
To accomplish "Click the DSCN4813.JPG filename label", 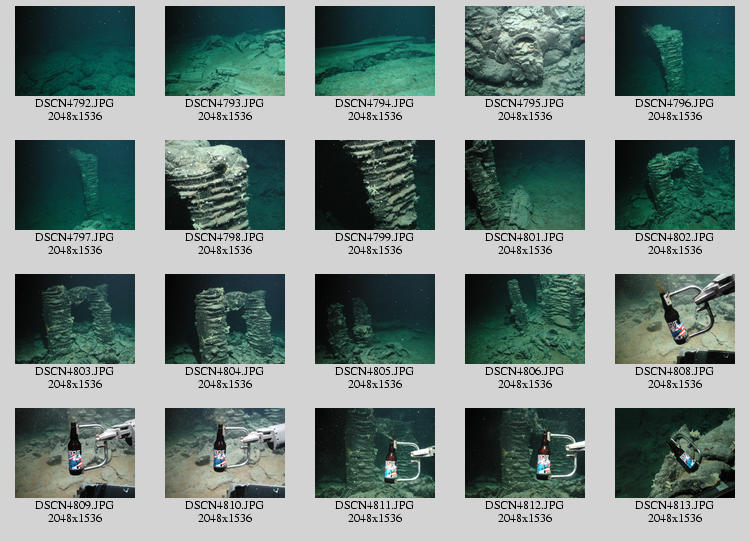I will pyautogui.click(x=675, y=505).
